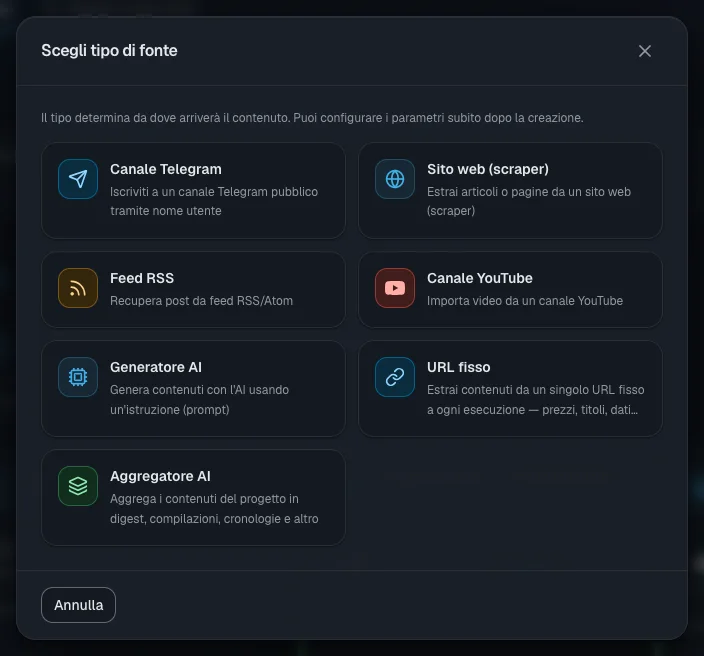Image resolution: width=704 pixels, height=656 pixels.
Task: Click description 'Estrai articoli o pagine da un sito web'
Action: coord(529,192)
